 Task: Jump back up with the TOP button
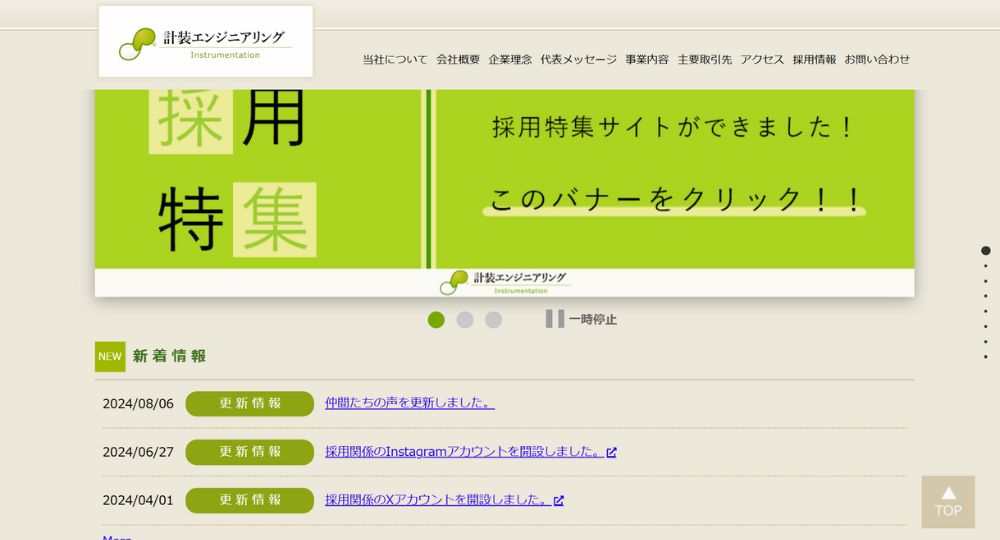(x=948, y=502)
